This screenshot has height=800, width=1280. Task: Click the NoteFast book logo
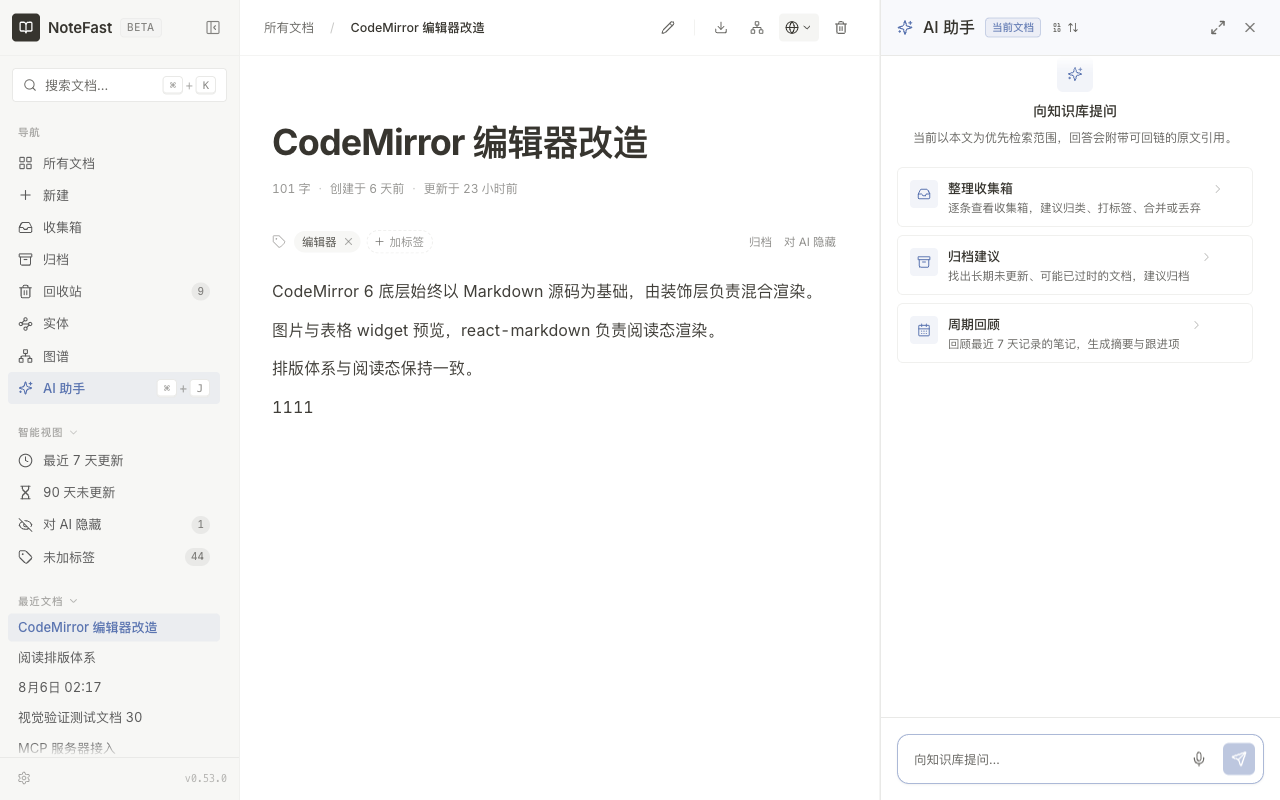26,28
